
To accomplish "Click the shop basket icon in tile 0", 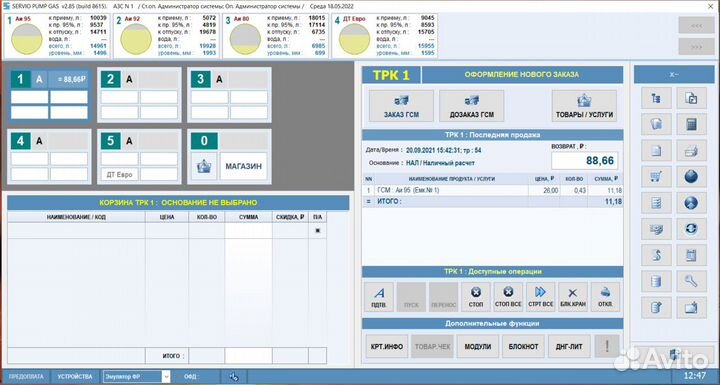I will click(x=204, y=166).
